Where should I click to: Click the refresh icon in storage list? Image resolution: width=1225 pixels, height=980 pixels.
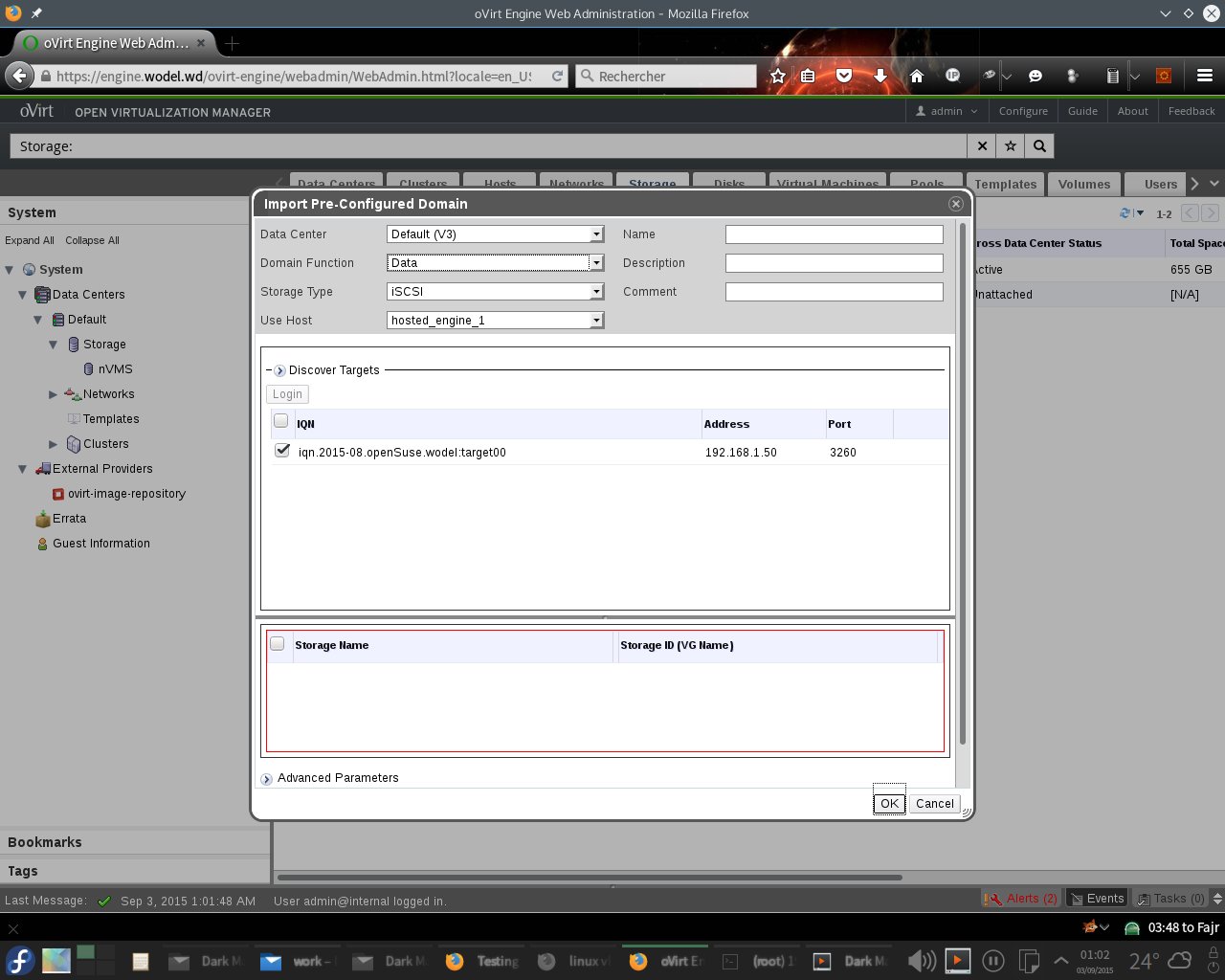pos(1125,213)
